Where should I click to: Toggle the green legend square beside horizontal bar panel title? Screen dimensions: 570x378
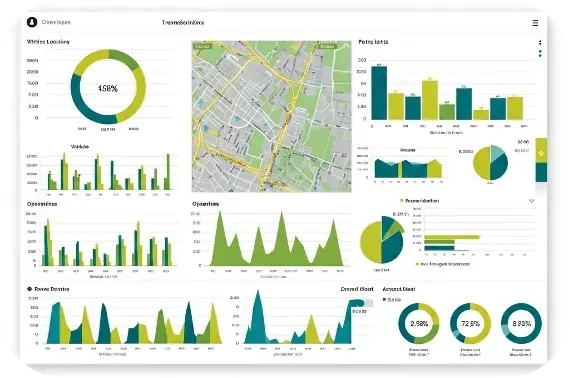click(401, 200)
